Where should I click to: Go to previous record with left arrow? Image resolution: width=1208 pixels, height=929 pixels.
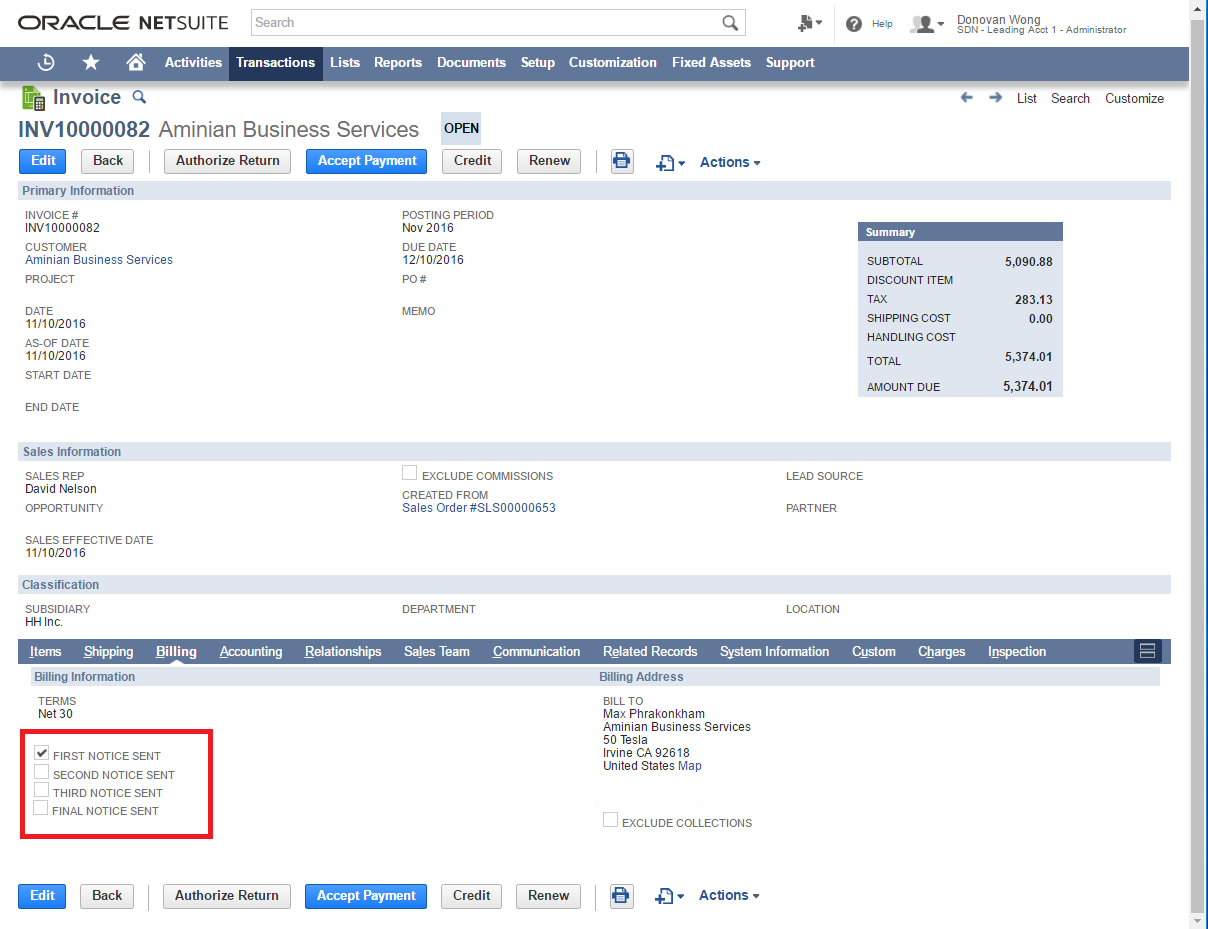click(x=966, y=98)
